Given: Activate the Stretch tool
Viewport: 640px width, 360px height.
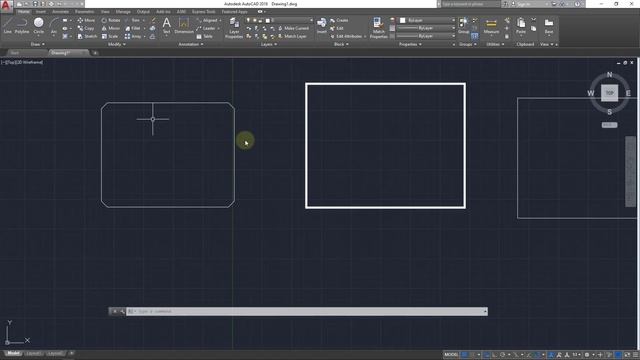Looking at the screenshot, I should tap(87, 36).
